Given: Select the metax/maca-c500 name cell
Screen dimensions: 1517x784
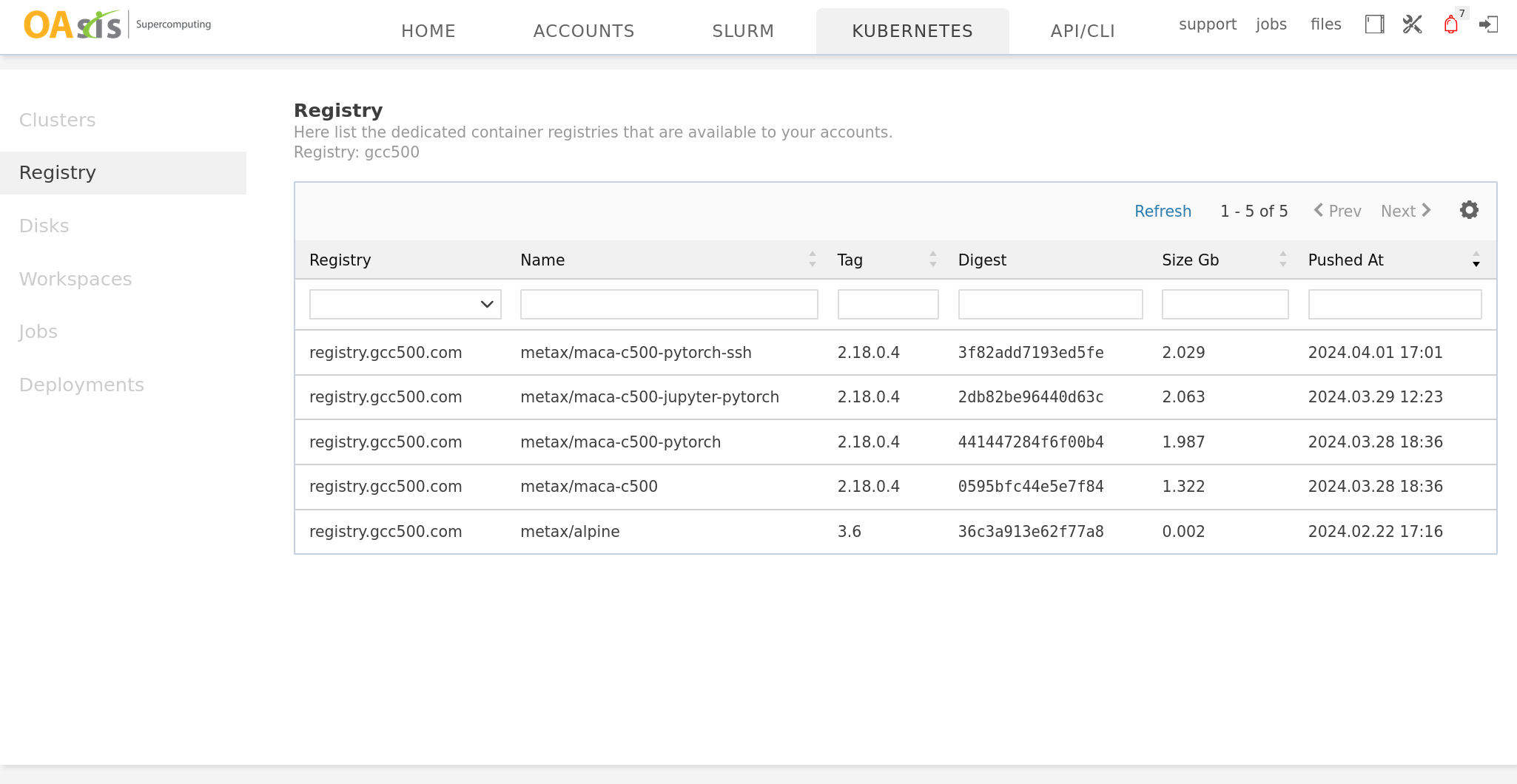Looking at the screenshot, I should (589, 487).
